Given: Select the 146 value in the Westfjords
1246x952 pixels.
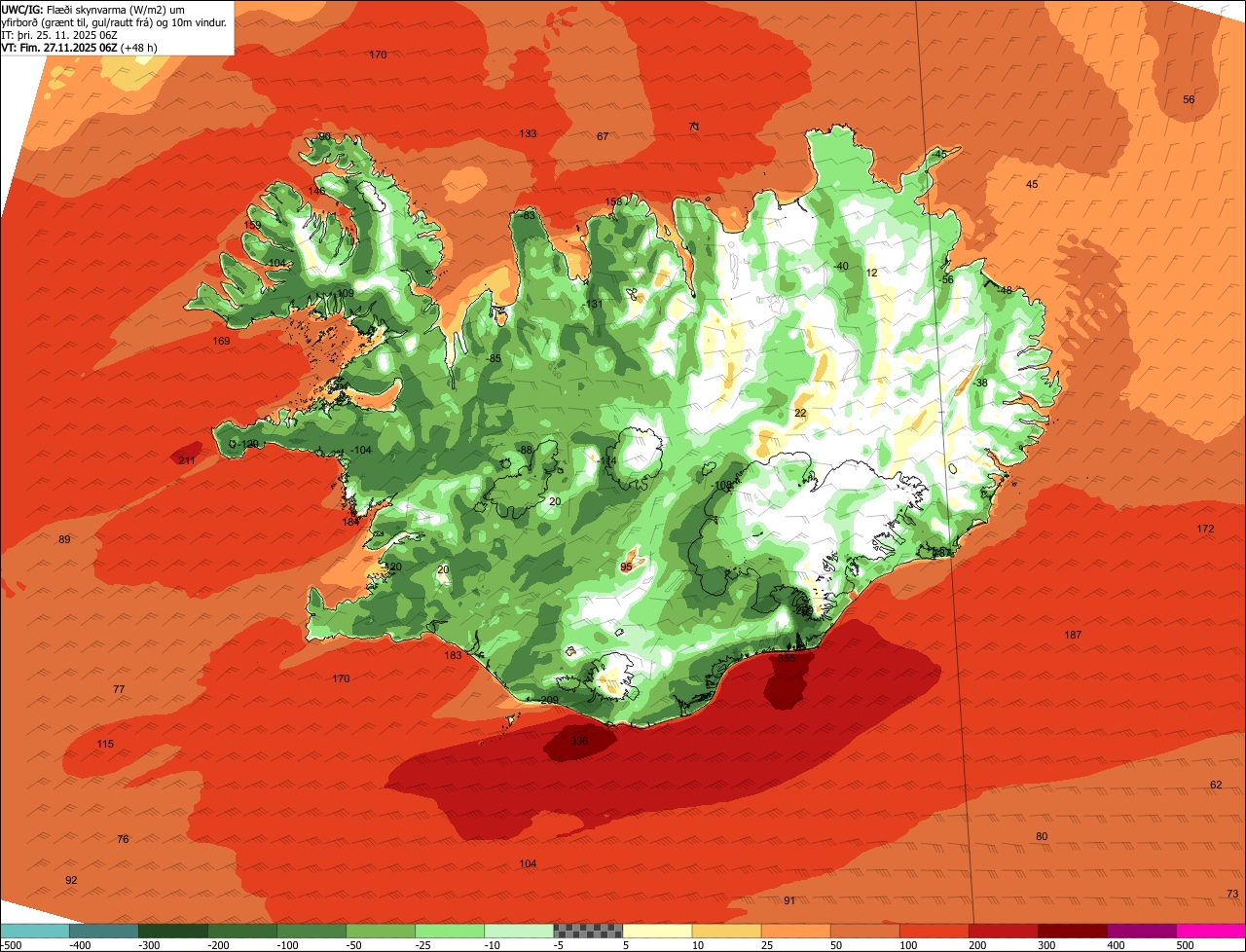Looking at the screenshot, I should tap(317, 191).
